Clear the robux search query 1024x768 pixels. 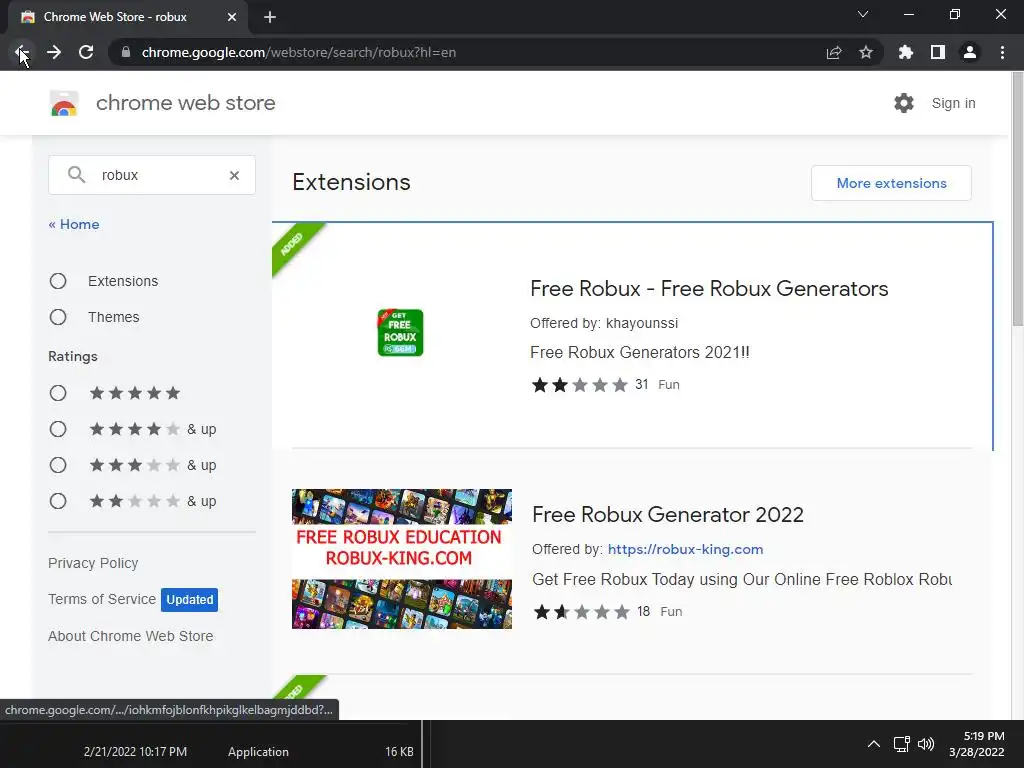click(234, 175)
